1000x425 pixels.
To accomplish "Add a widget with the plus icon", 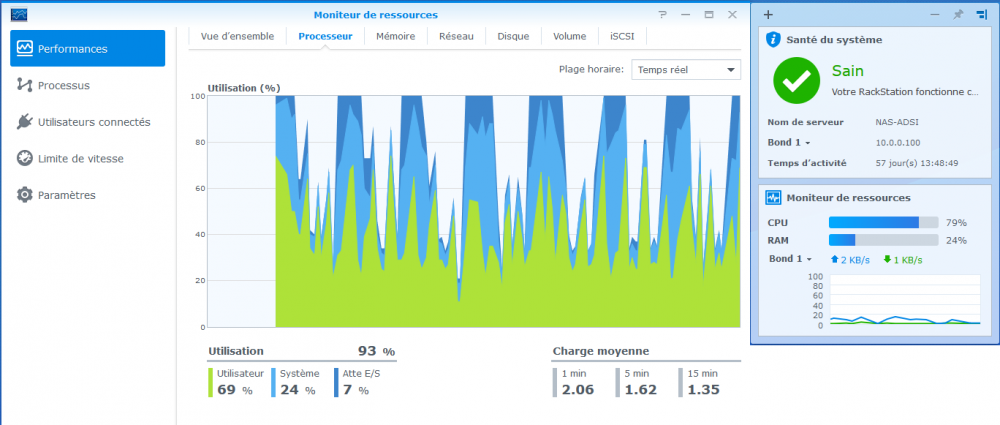I will (x=768, y=15).
